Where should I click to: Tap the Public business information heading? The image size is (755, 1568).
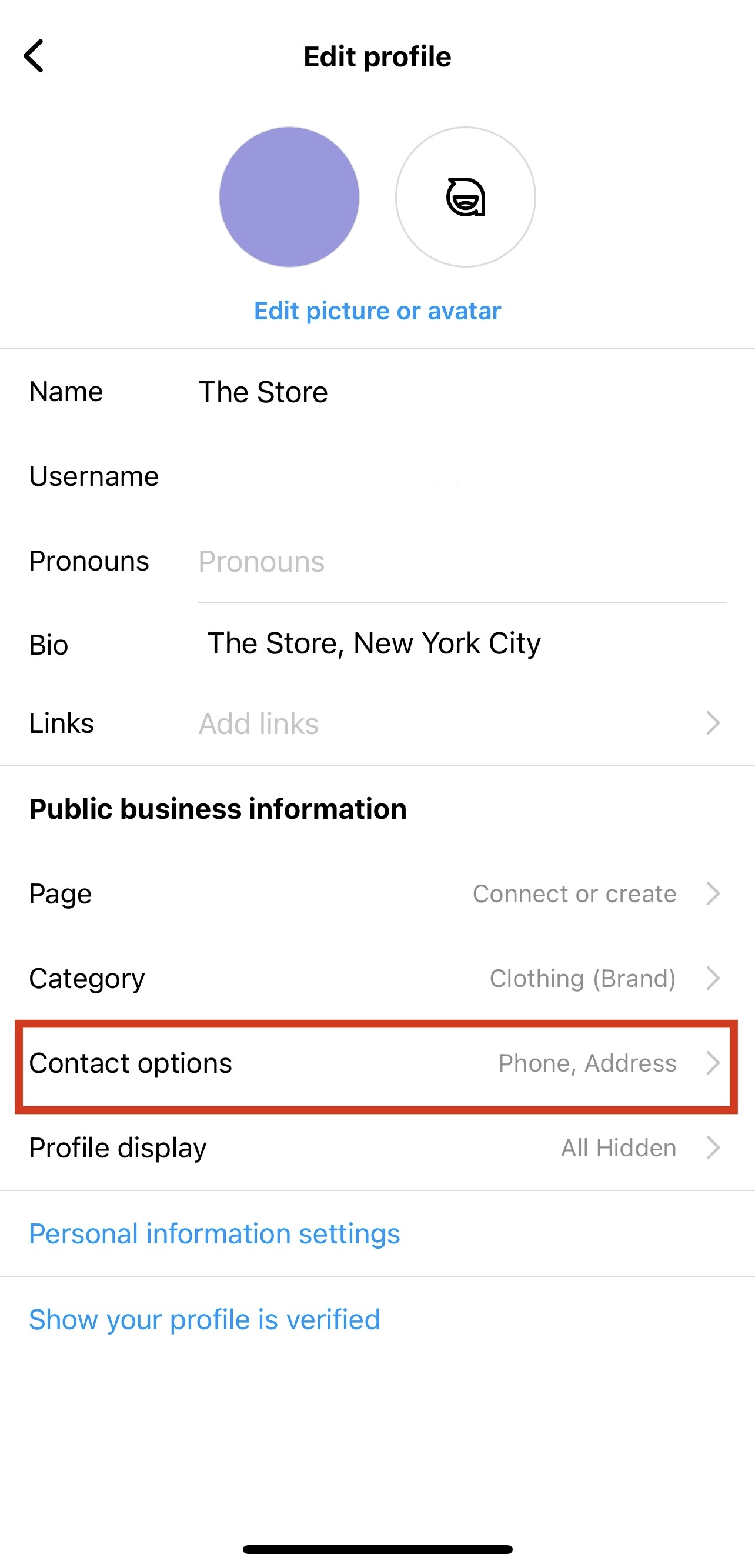[217, 808]
